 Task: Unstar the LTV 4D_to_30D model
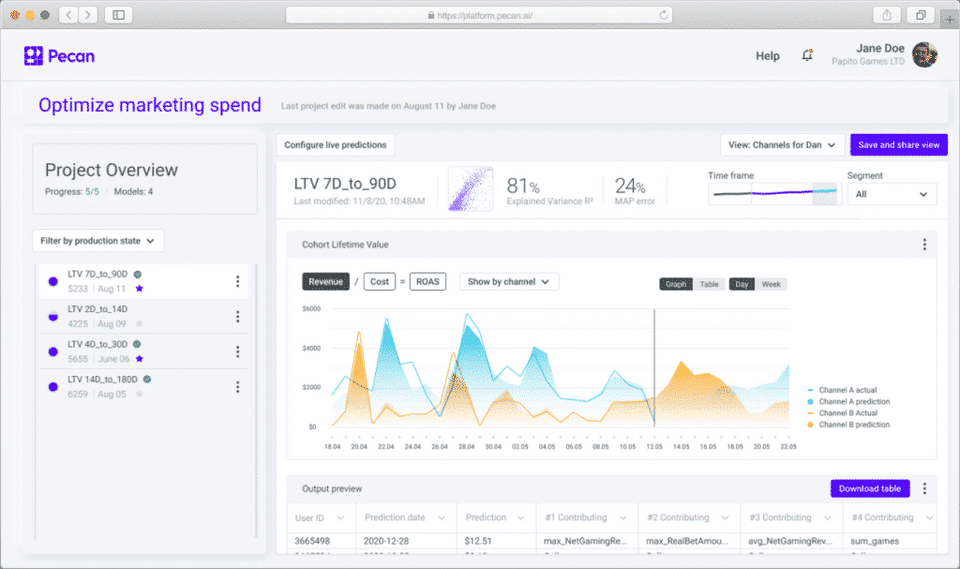140,359
